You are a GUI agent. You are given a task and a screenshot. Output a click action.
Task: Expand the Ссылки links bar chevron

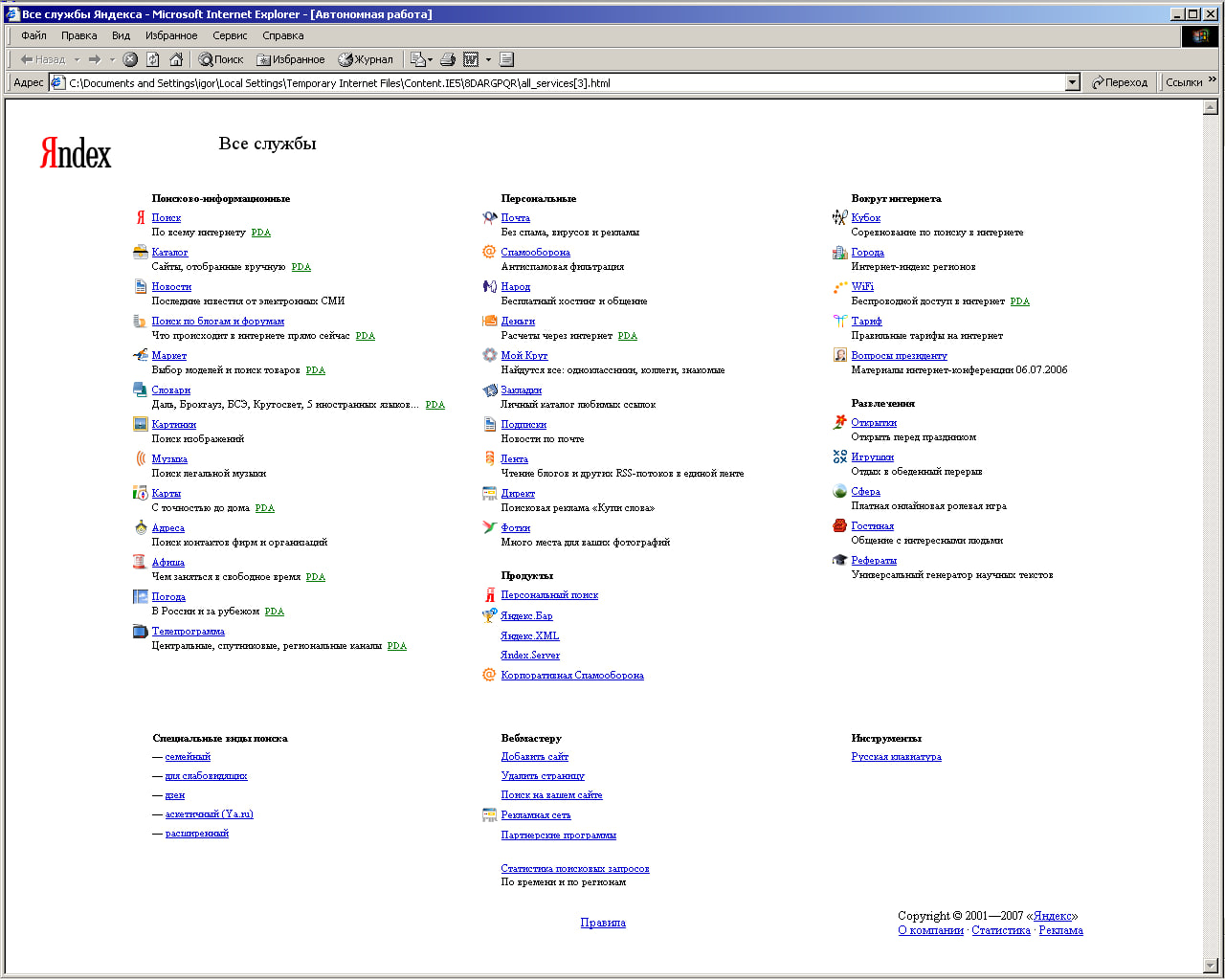pyautogui.click(x=1213, y=80)
